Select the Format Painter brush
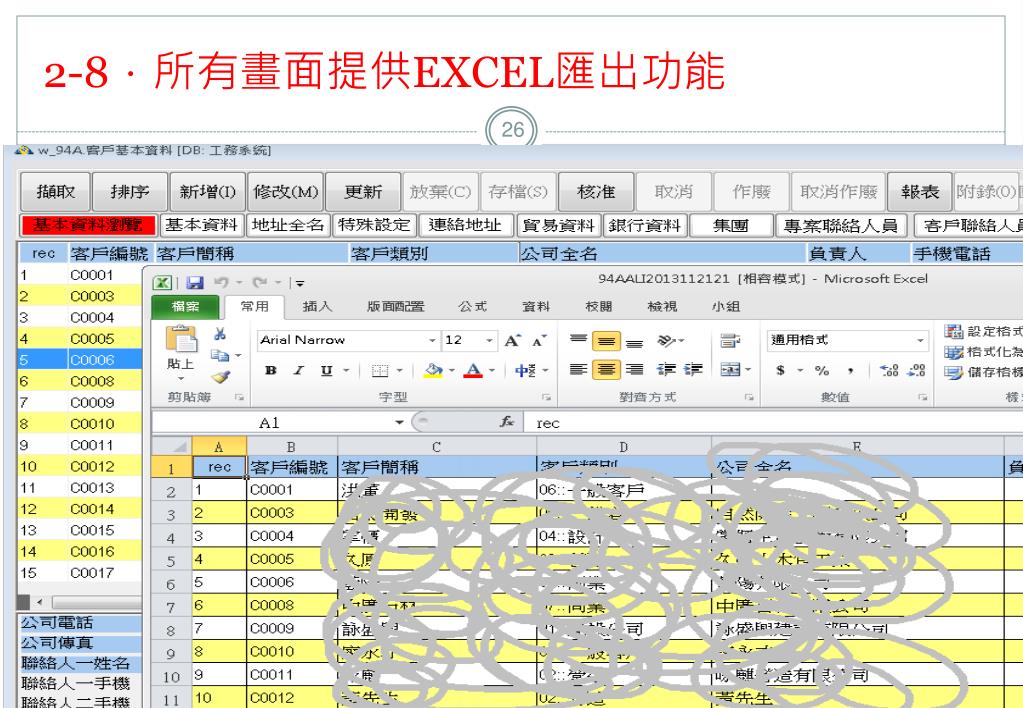This screenshot has width=1023, height=708. 221,377
